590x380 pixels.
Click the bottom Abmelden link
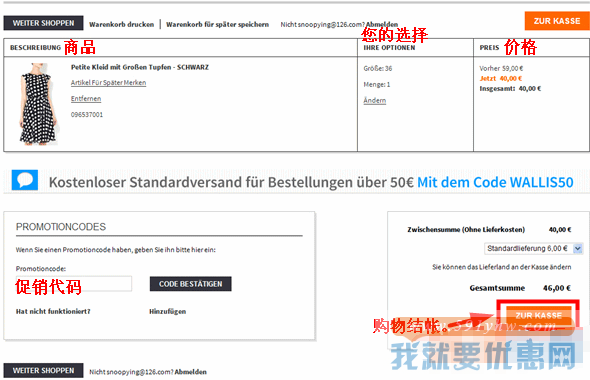(x=190, y=372)
